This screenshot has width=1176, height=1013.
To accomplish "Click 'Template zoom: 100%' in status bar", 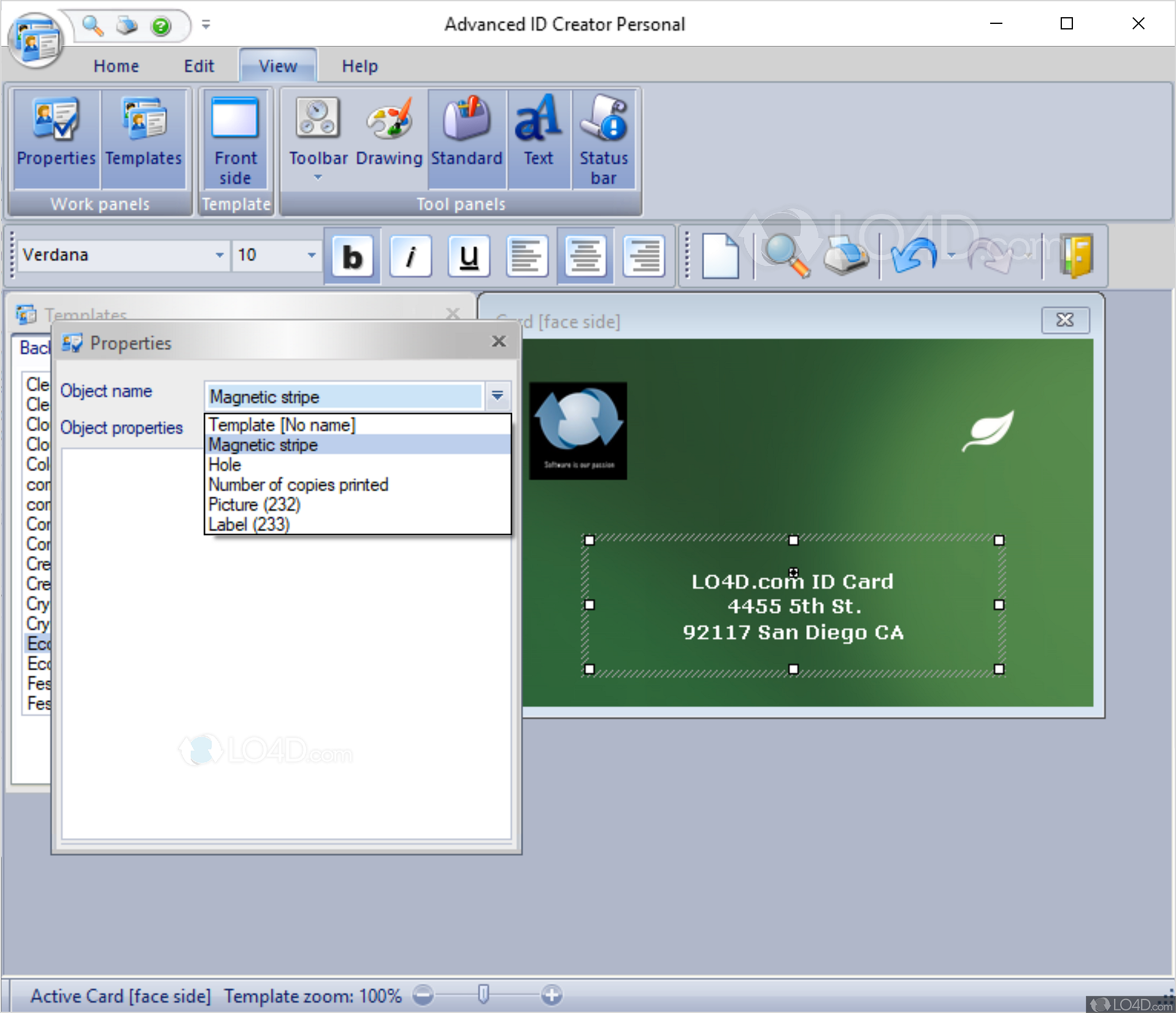I will [313, 995].
